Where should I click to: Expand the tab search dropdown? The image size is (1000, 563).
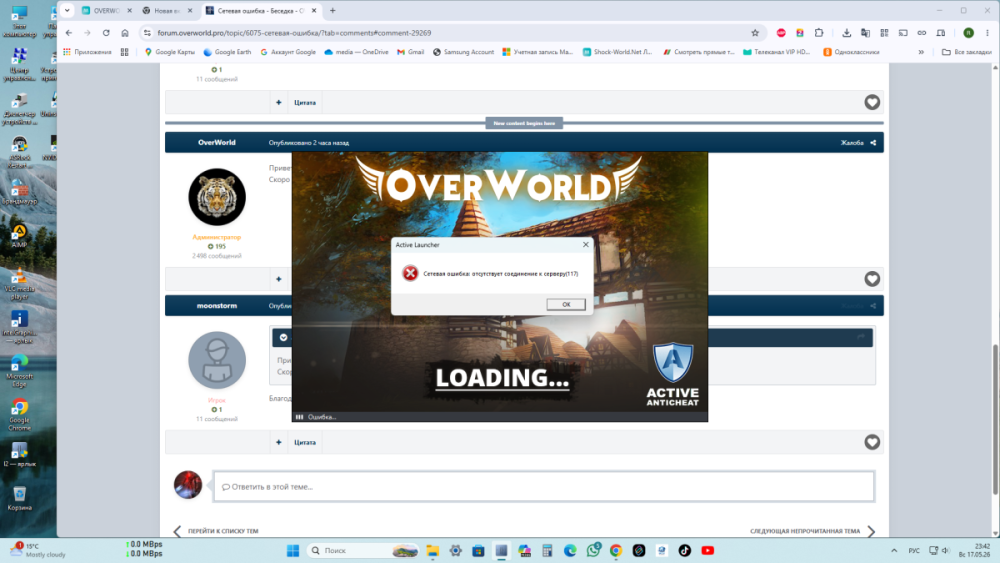click(67, 11)
